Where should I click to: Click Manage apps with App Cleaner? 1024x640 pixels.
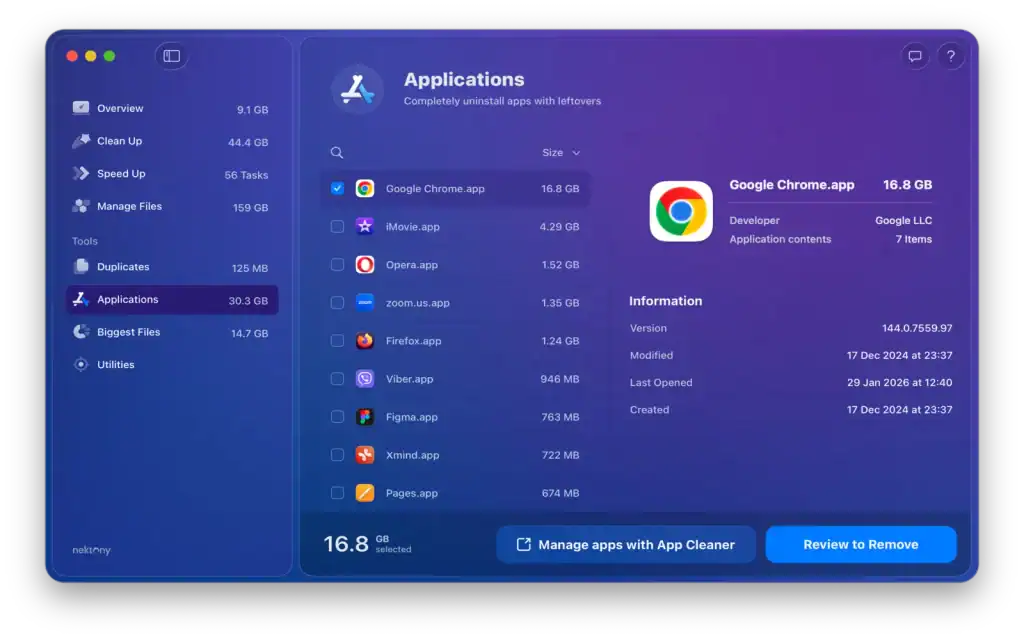tap(626, 544)
